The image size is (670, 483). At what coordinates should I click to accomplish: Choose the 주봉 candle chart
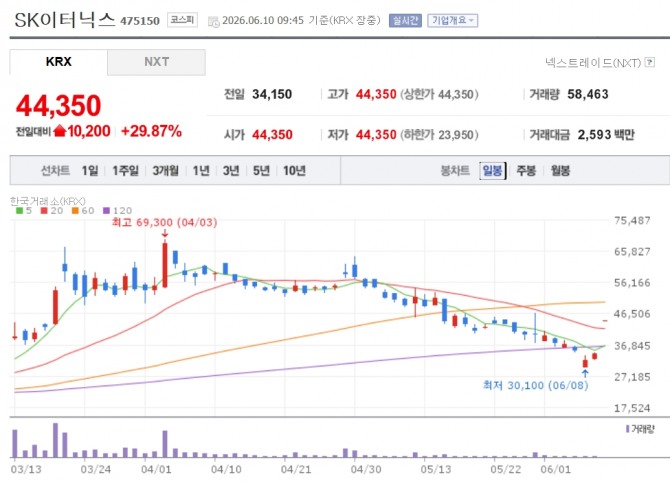pyautogui.click(x=526, y=171)
